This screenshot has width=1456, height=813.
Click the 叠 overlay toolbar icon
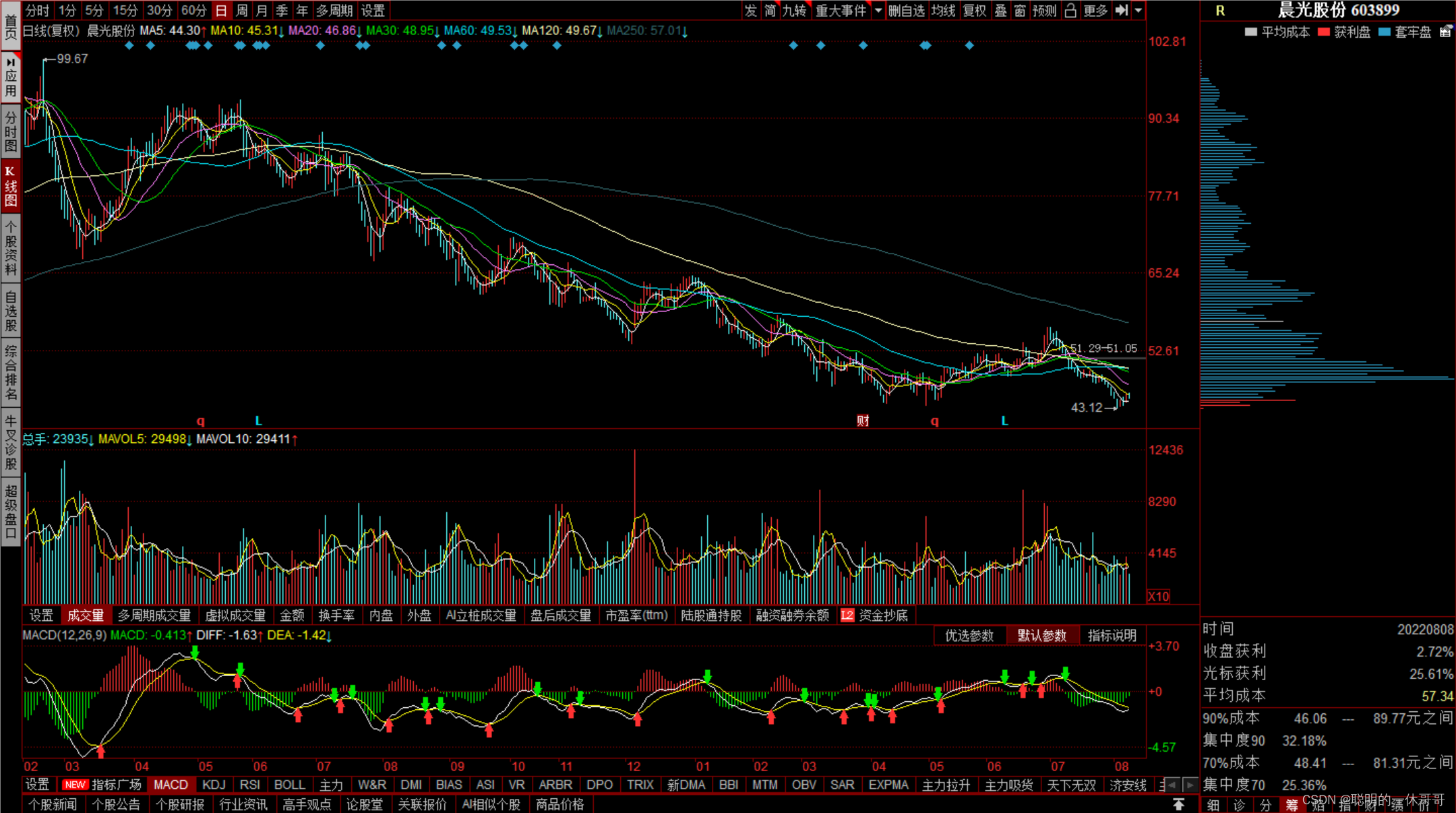pyautogui.click(x=1001, y=10)
